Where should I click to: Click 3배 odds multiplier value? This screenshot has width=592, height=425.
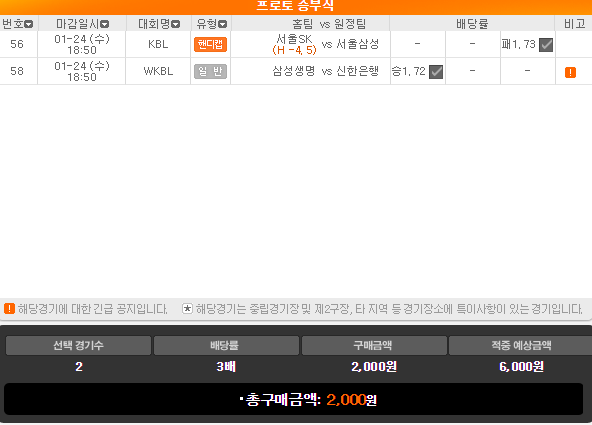(x=226, y=367)
